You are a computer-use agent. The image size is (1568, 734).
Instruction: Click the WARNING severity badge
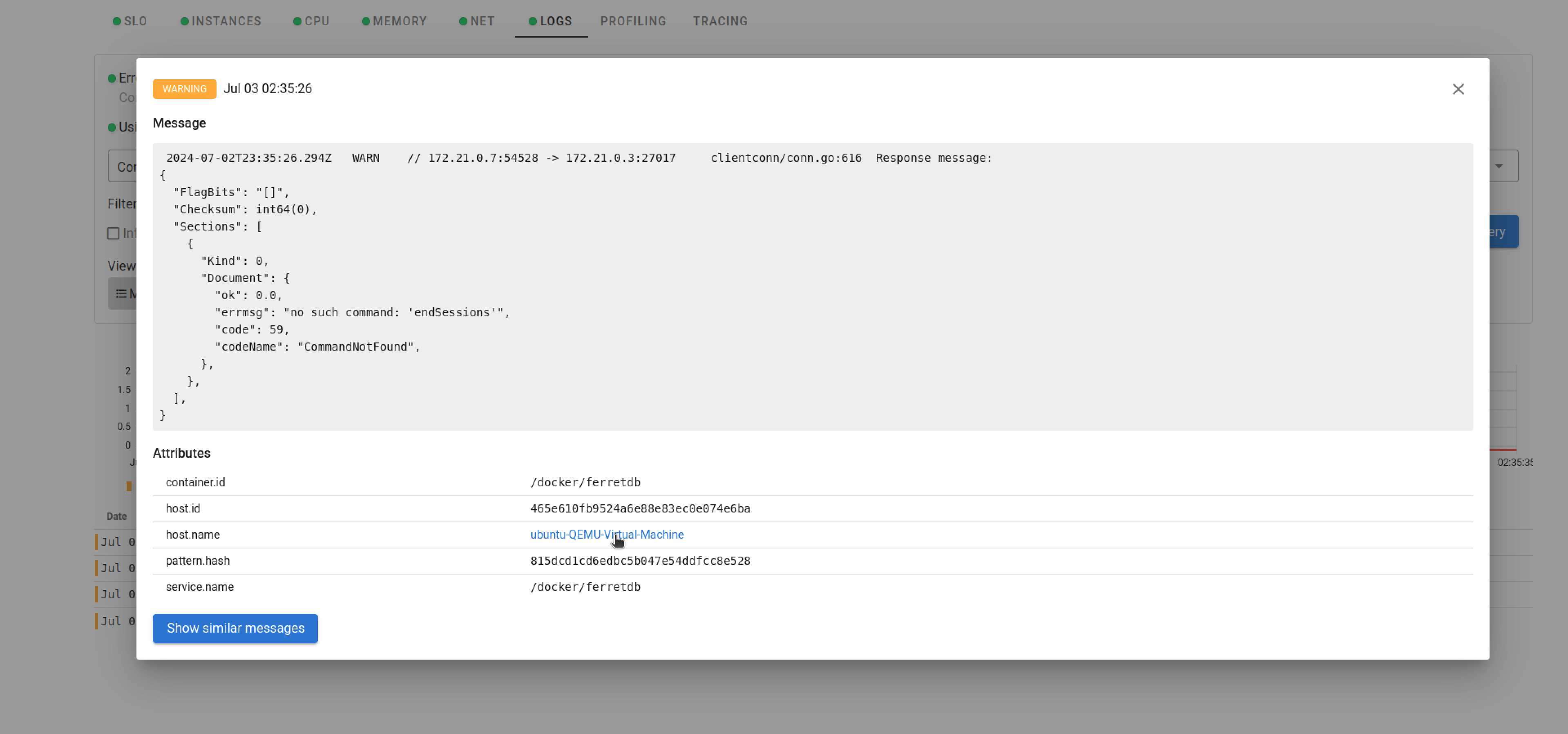(x=184, y=89)
